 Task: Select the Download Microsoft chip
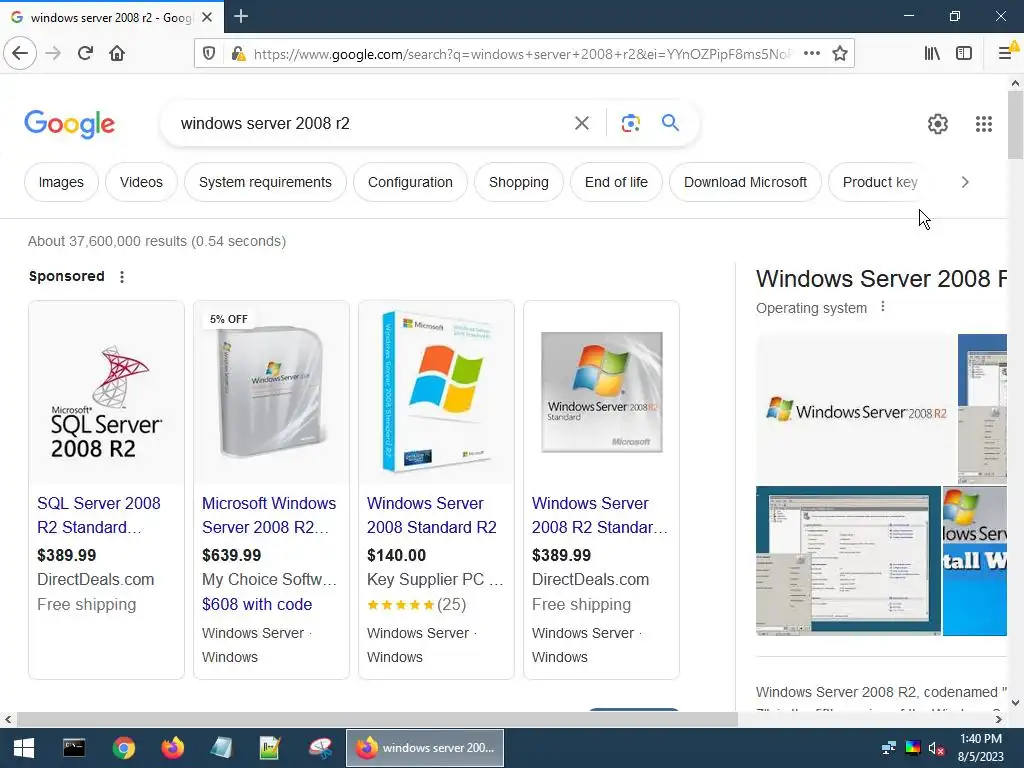[x=745, y=182]
